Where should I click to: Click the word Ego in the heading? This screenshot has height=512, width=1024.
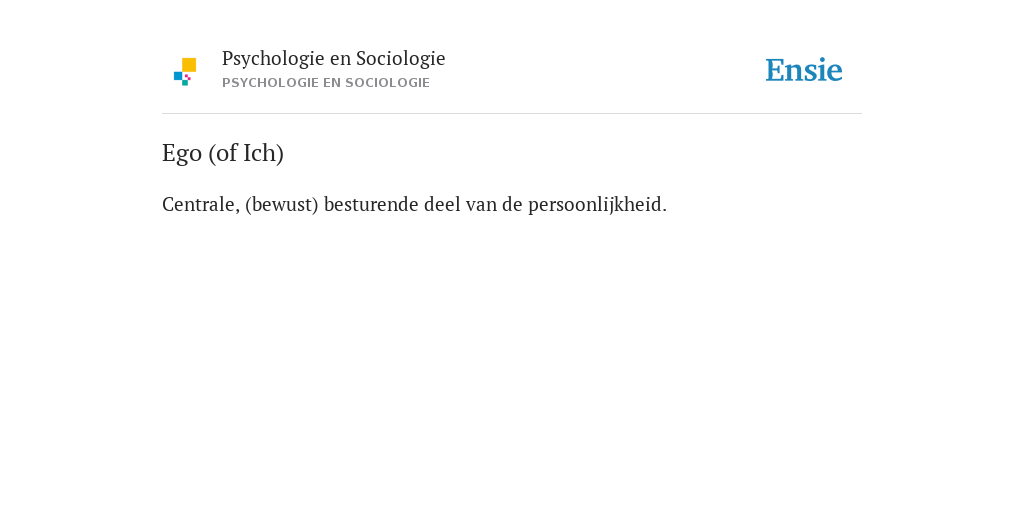(182, 154)
